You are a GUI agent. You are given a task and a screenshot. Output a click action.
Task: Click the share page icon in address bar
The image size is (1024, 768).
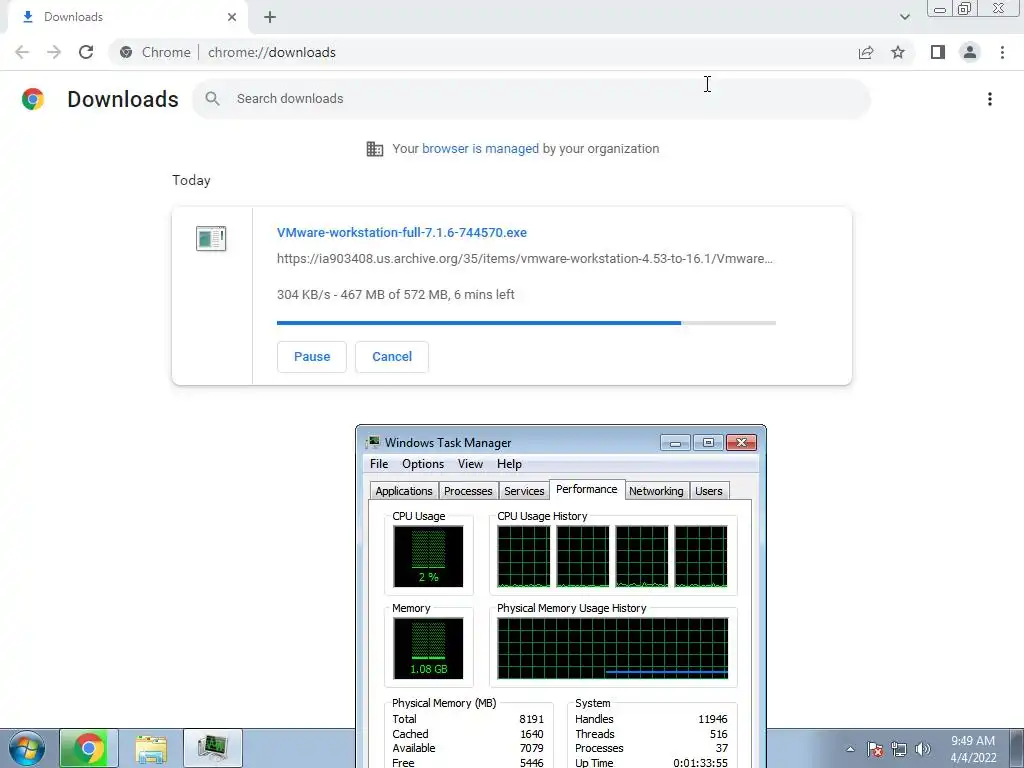(866, 52)
